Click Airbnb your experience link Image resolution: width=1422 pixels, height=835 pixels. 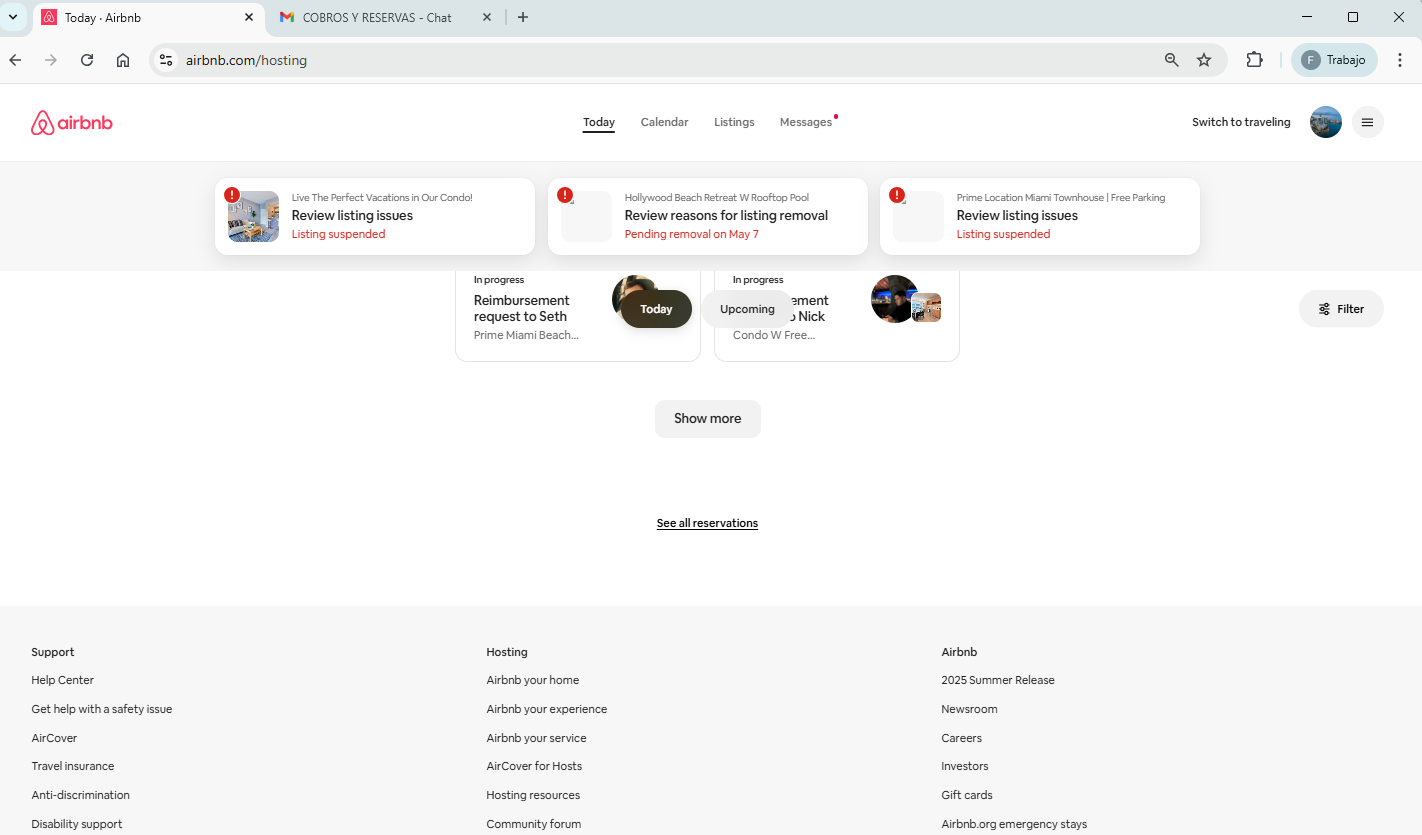click(547, 709)
